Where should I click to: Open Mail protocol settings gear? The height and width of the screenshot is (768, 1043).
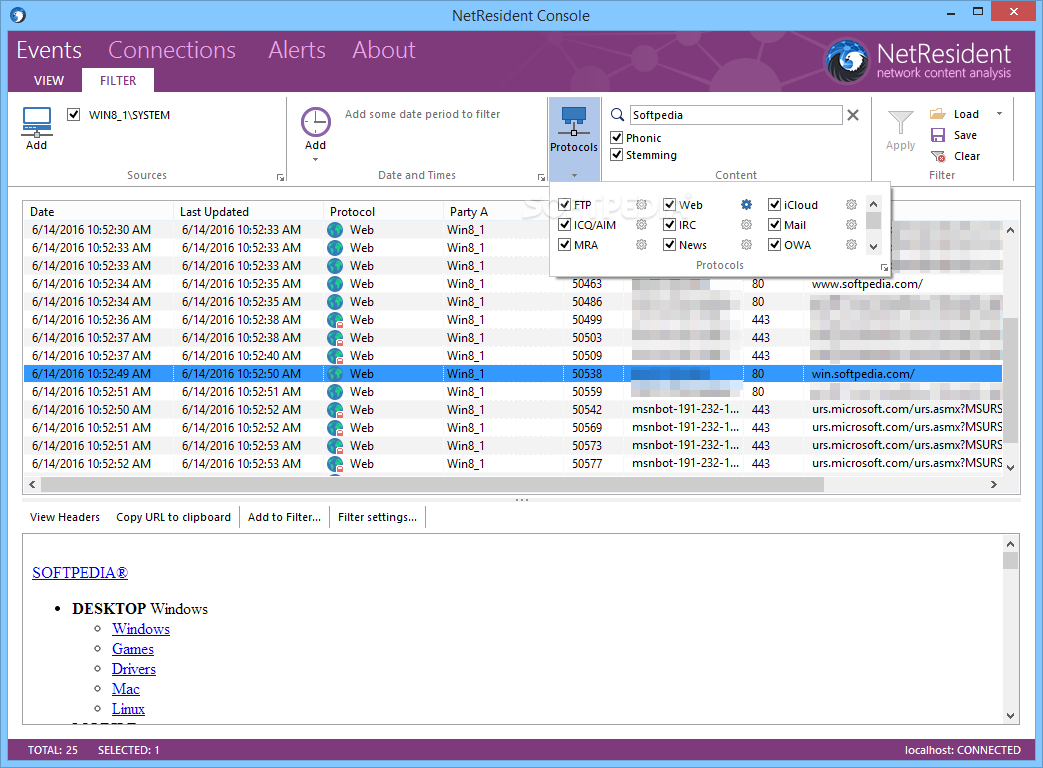point(851,225)
